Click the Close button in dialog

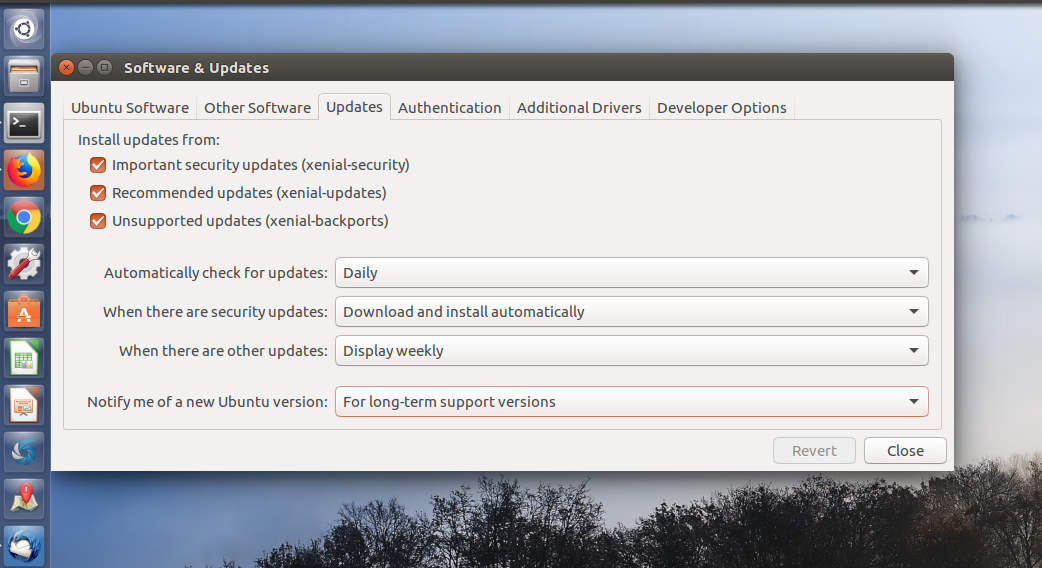pyautogui.click(x=905, y=451)
